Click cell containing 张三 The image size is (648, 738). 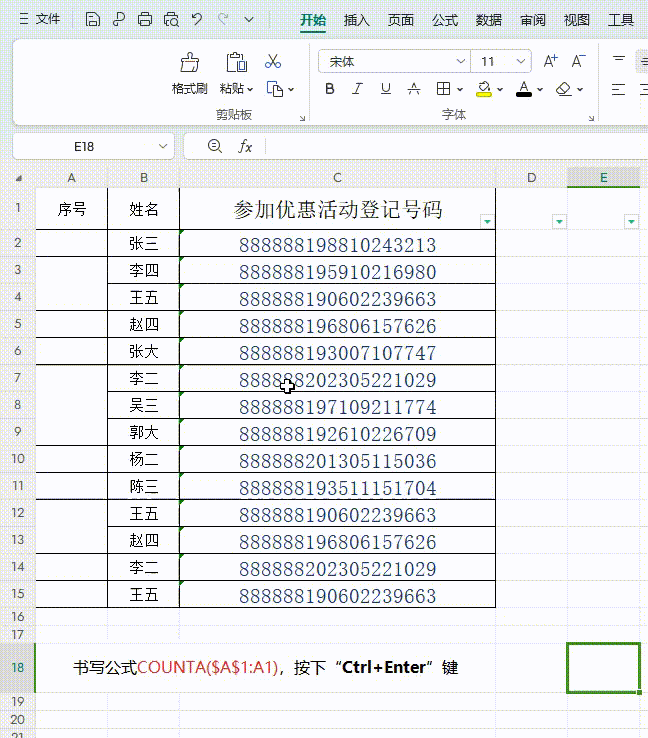pos(144,243)
